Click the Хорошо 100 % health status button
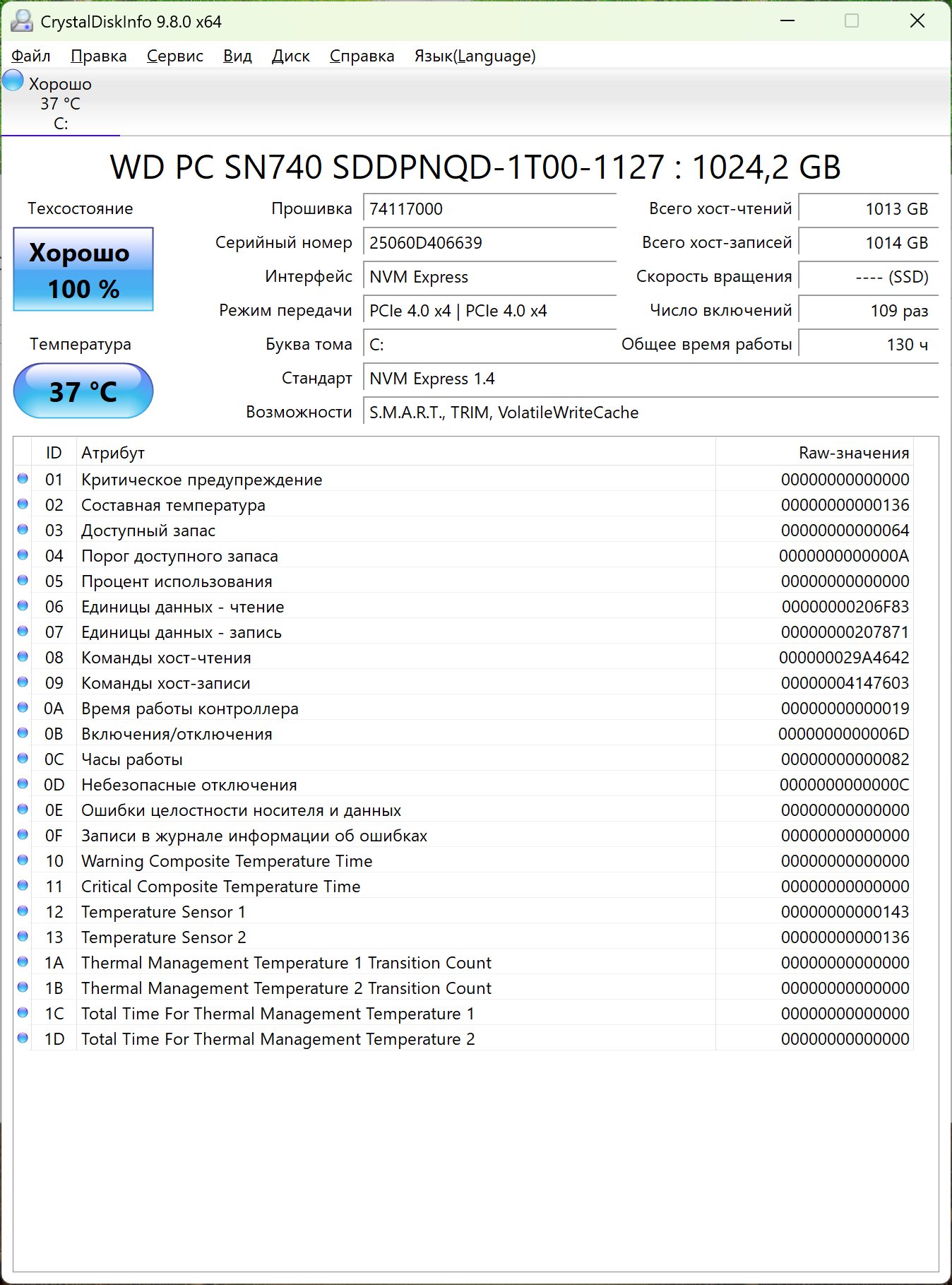Image resolution: width=952 pixels, height=1285 pixels. (x=83, y=269)
